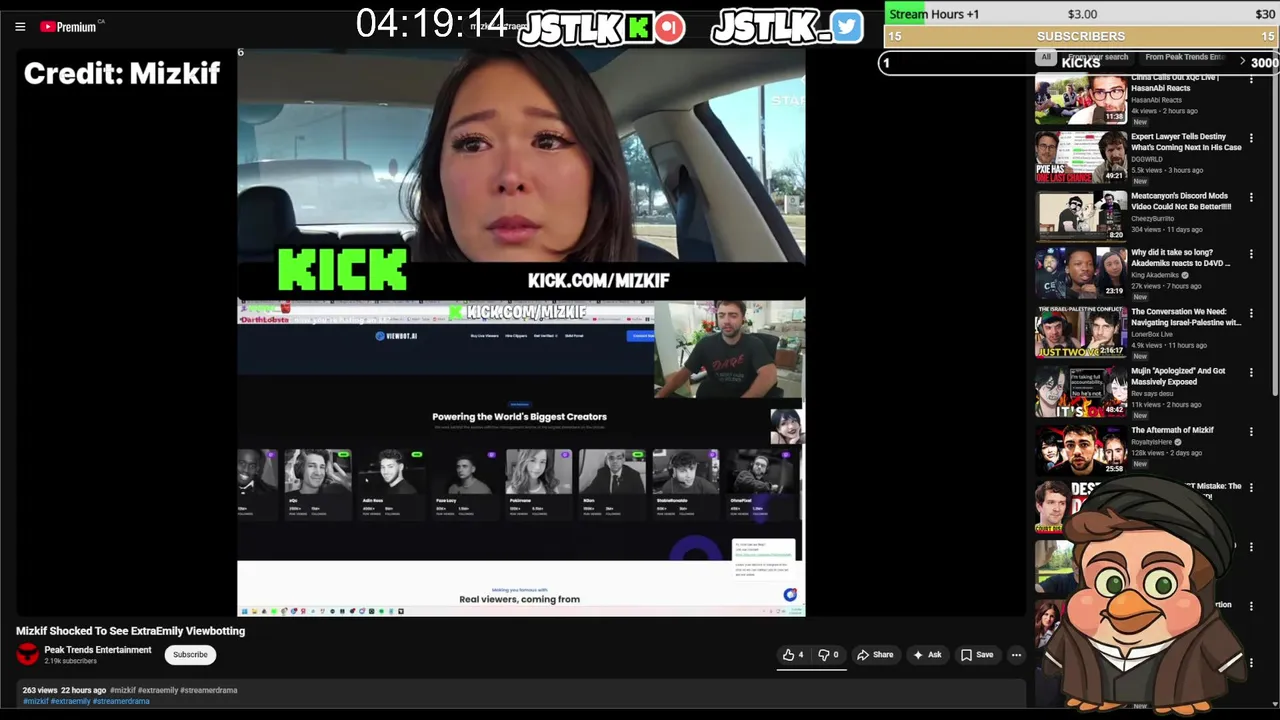
Task: Open King Akademiks channel name
Action: point(1155,275)
